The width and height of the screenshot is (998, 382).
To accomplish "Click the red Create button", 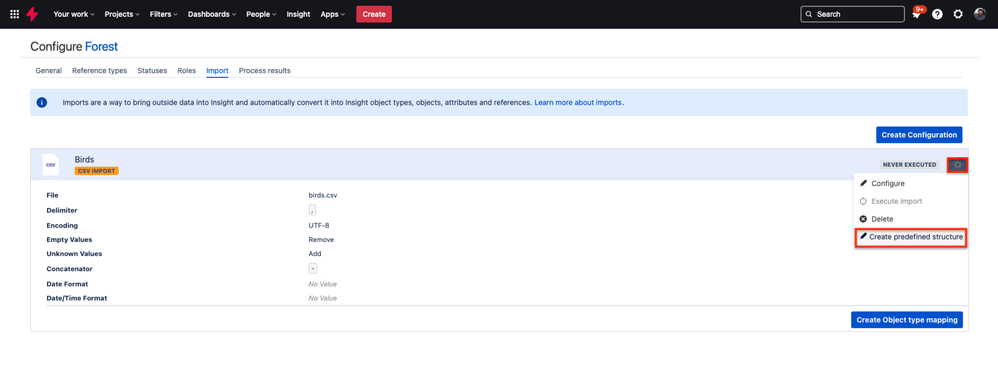I will coord(374,14).
